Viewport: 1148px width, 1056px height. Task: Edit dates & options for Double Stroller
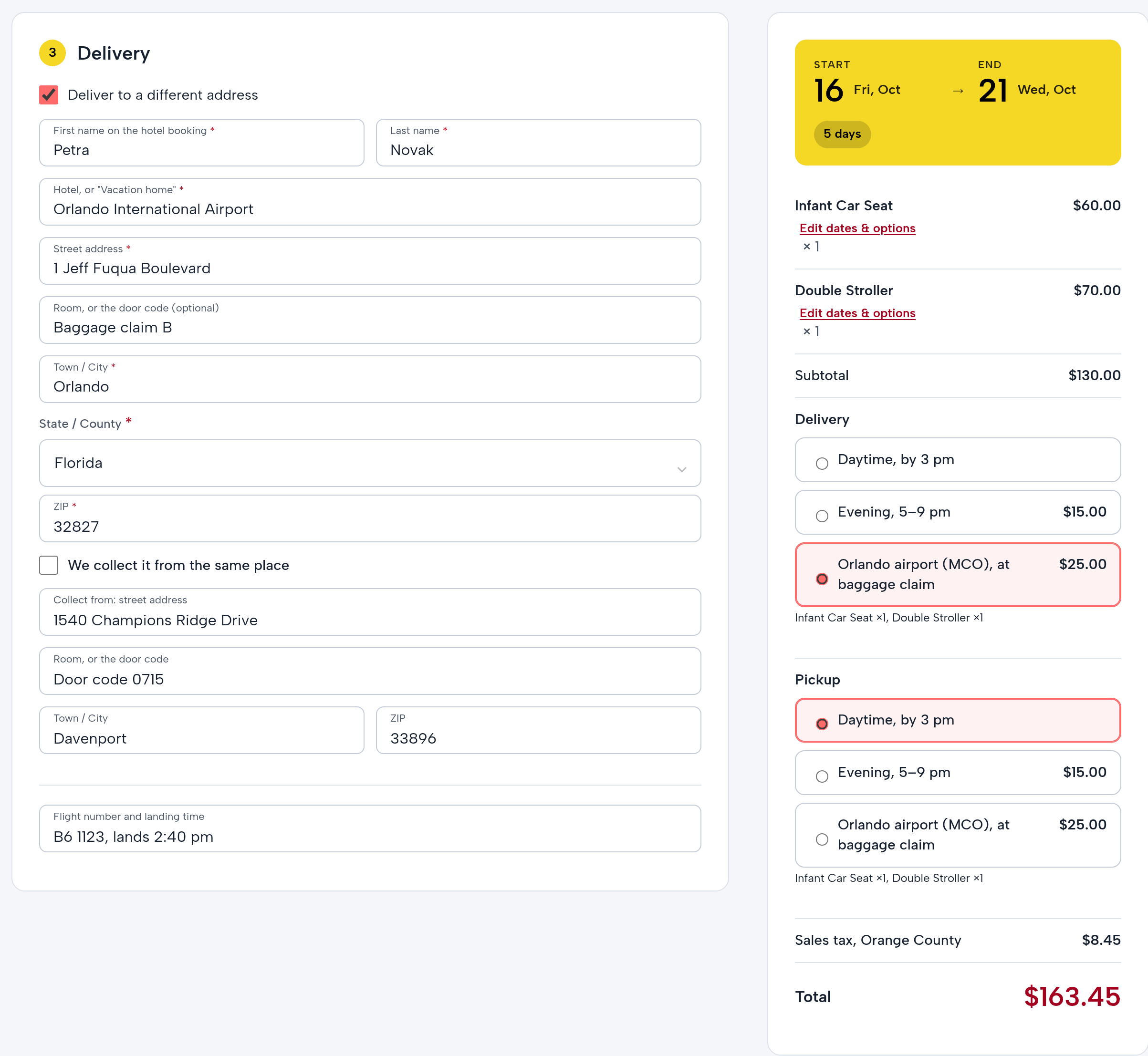tap(857, 314)
